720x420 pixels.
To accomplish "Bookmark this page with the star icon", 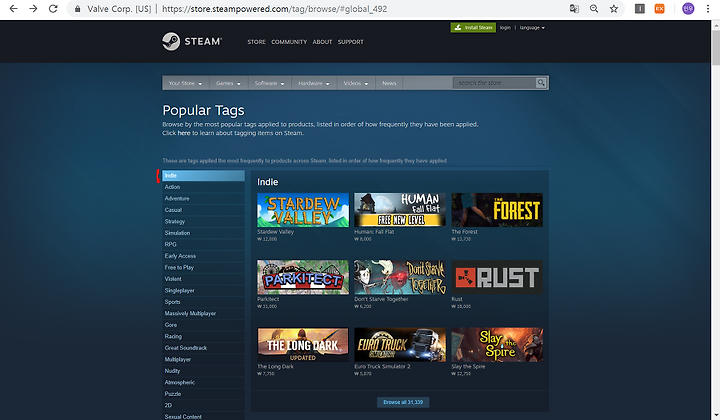I will [614, 9].
